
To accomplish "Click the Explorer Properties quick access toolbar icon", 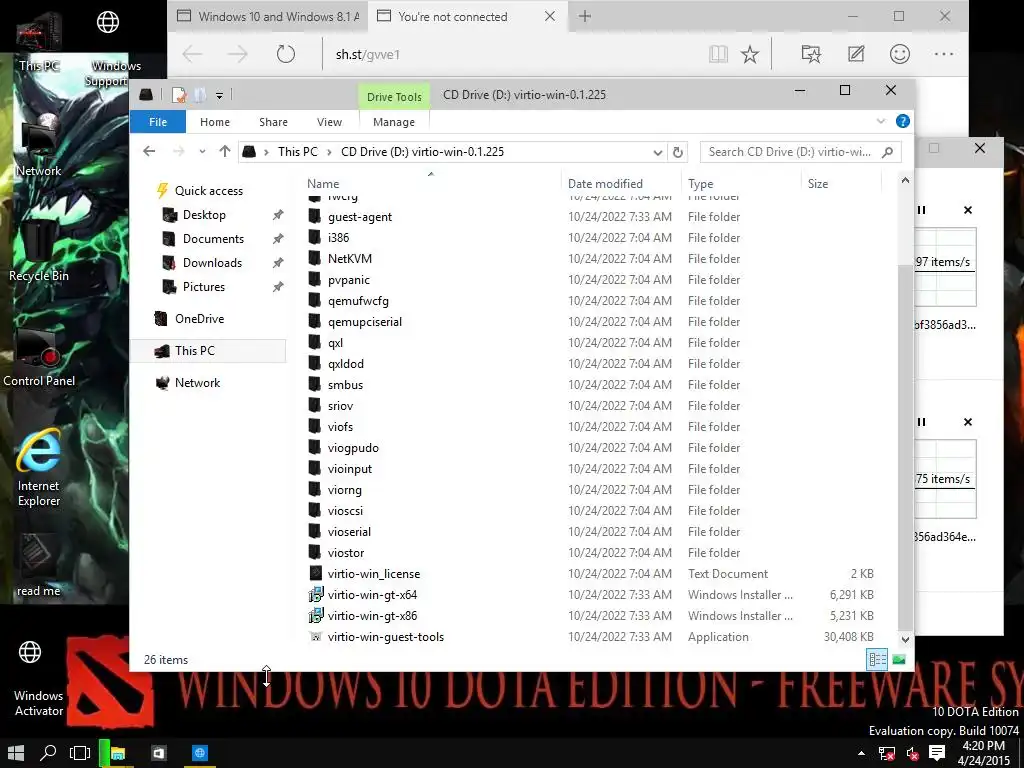I will pos(179,95).
